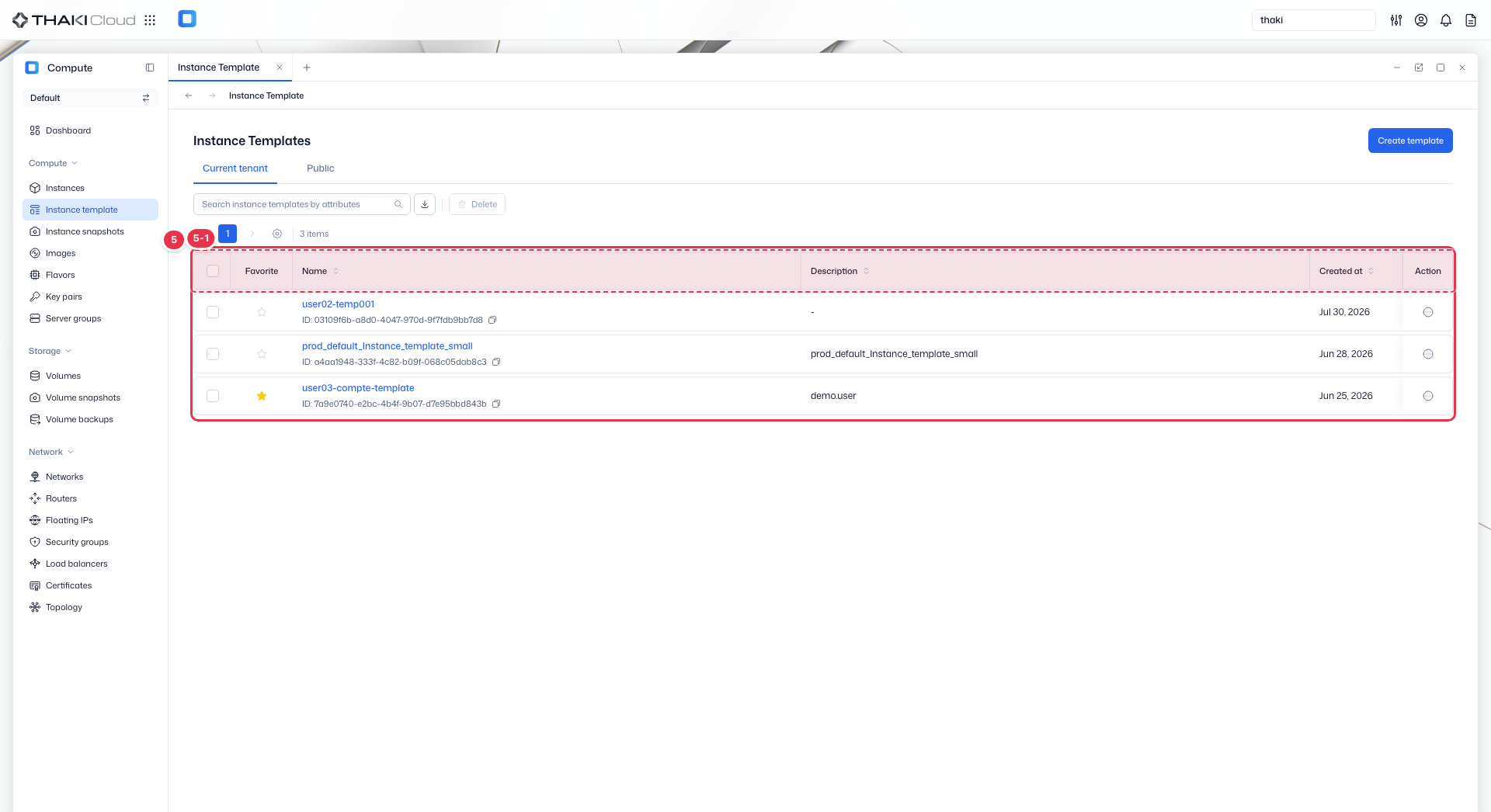
Task: Open a new tab with plus button
Action: pyautogui.click(x=307, y=68)
